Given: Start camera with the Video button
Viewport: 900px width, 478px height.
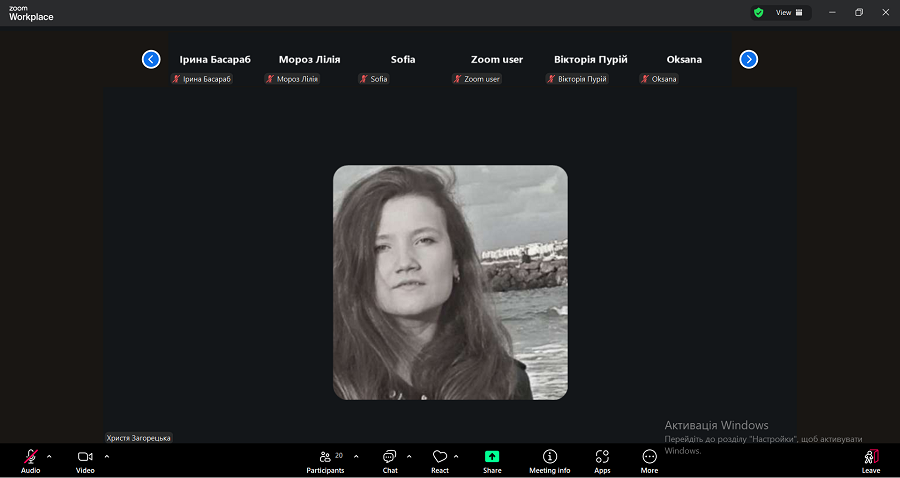Looking at the screenshot, I should [85, 461].
